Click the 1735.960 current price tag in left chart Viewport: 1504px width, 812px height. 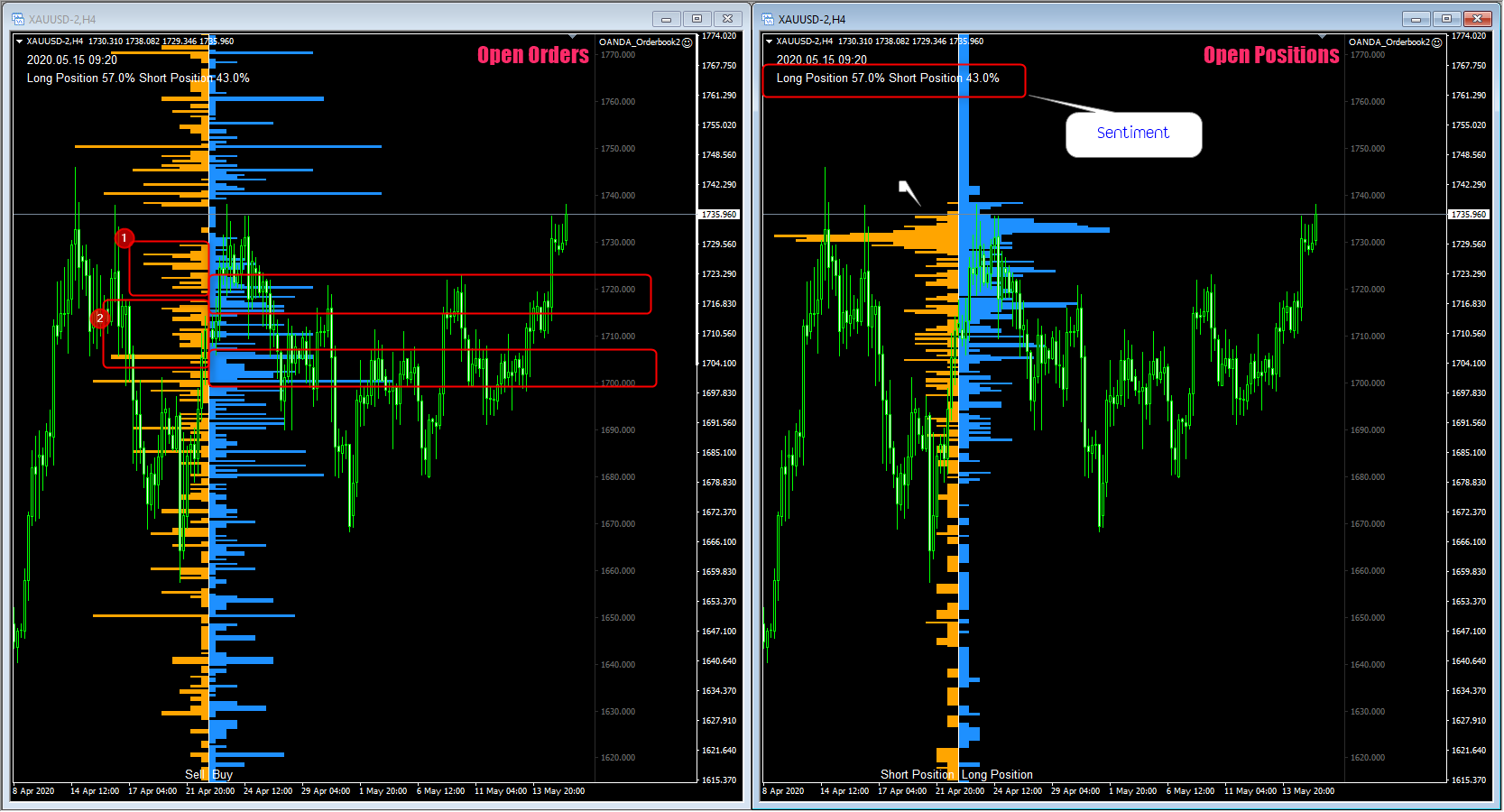[719, 215]
